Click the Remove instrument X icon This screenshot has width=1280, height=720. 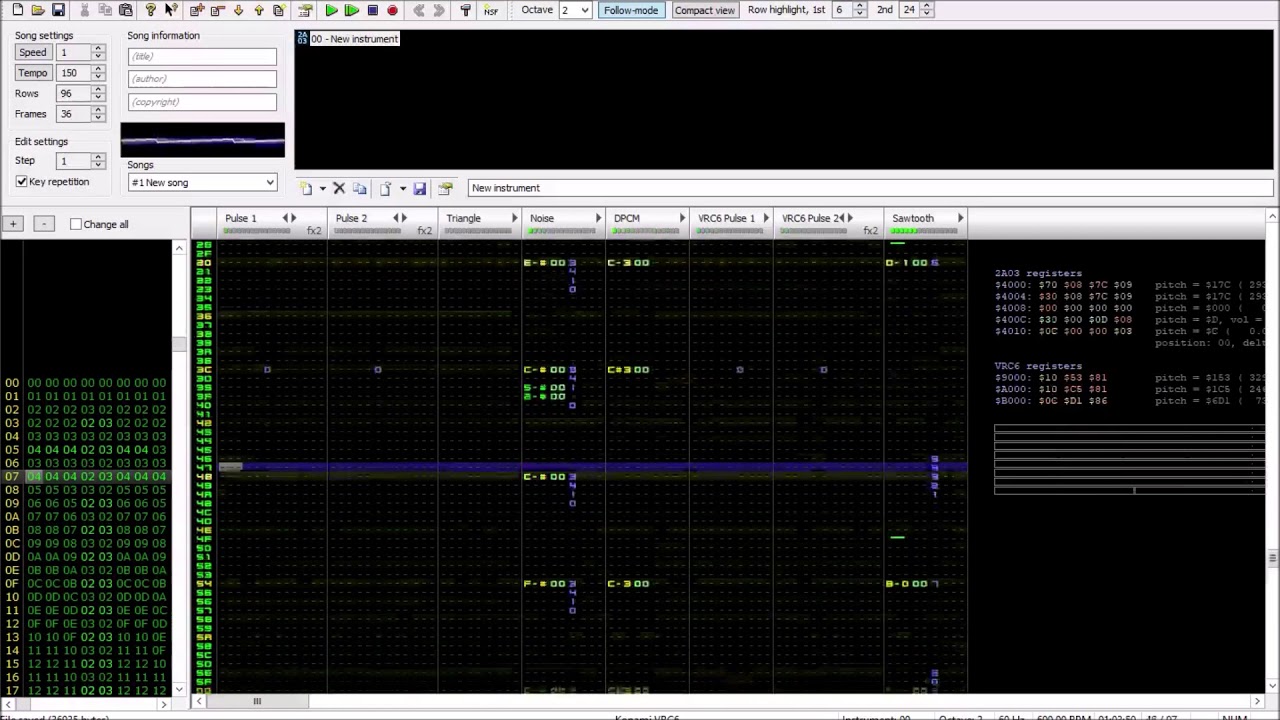coord(339,188)
